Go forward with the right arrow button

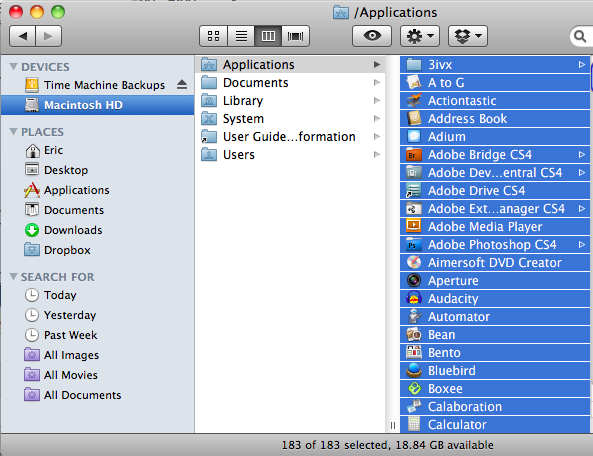click(x=48, y=36)
